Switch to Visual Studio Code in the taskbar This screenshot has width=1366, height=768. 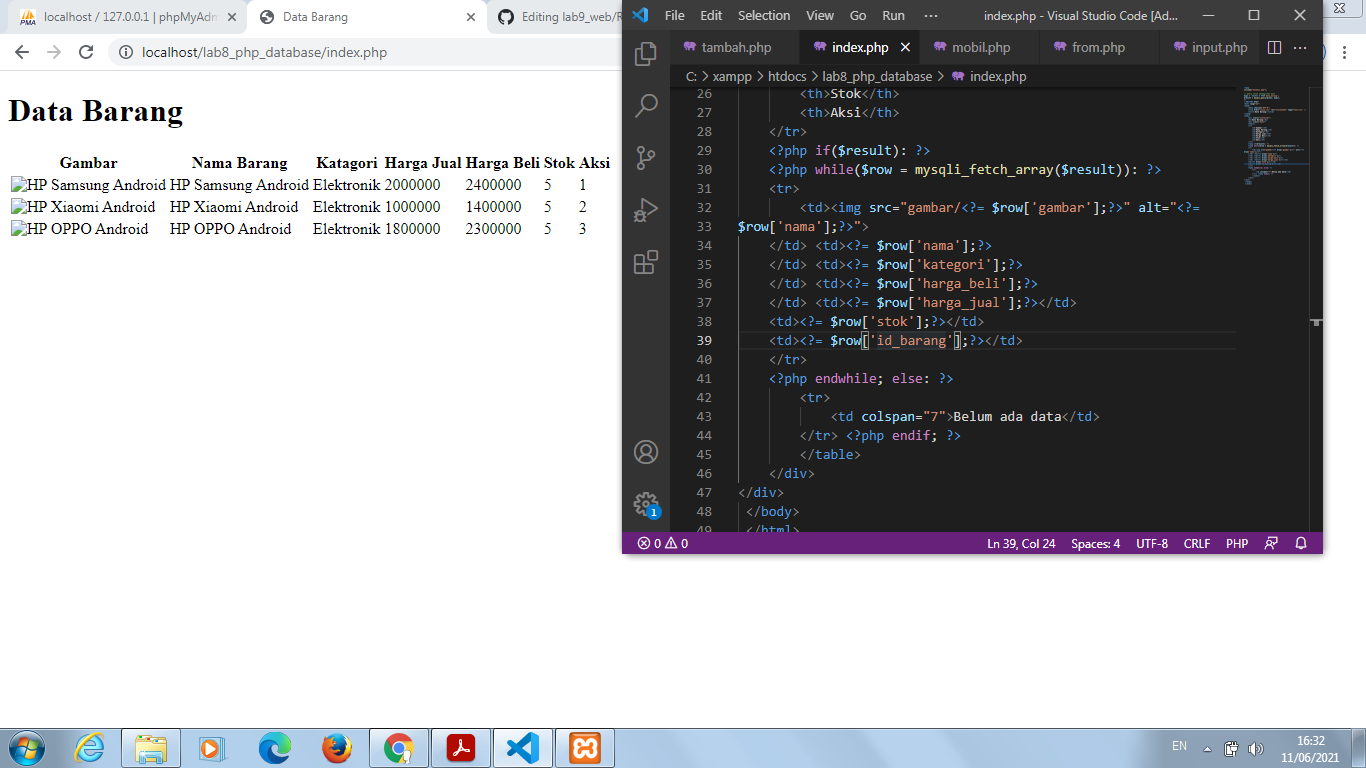coord(523,748)
